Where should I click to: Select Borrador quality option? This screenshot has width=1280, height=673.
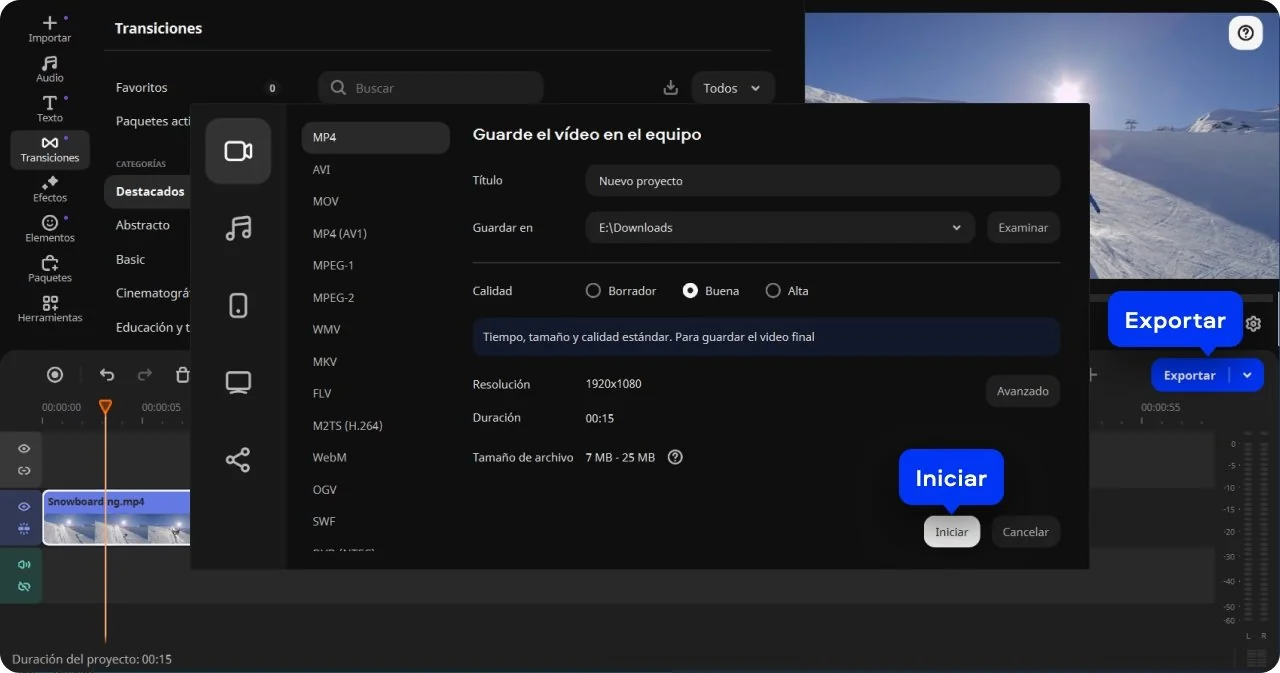pyautogui.click(x=593, y=291)
